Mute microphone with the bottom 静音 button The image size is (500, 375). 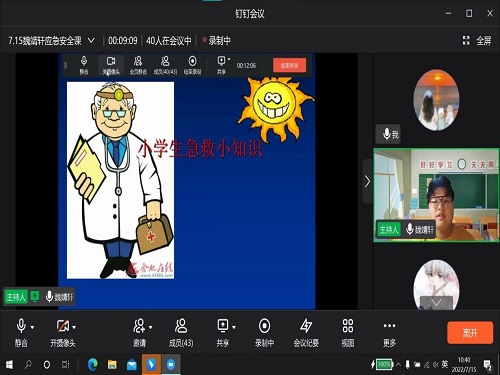[x=21, y=333]
